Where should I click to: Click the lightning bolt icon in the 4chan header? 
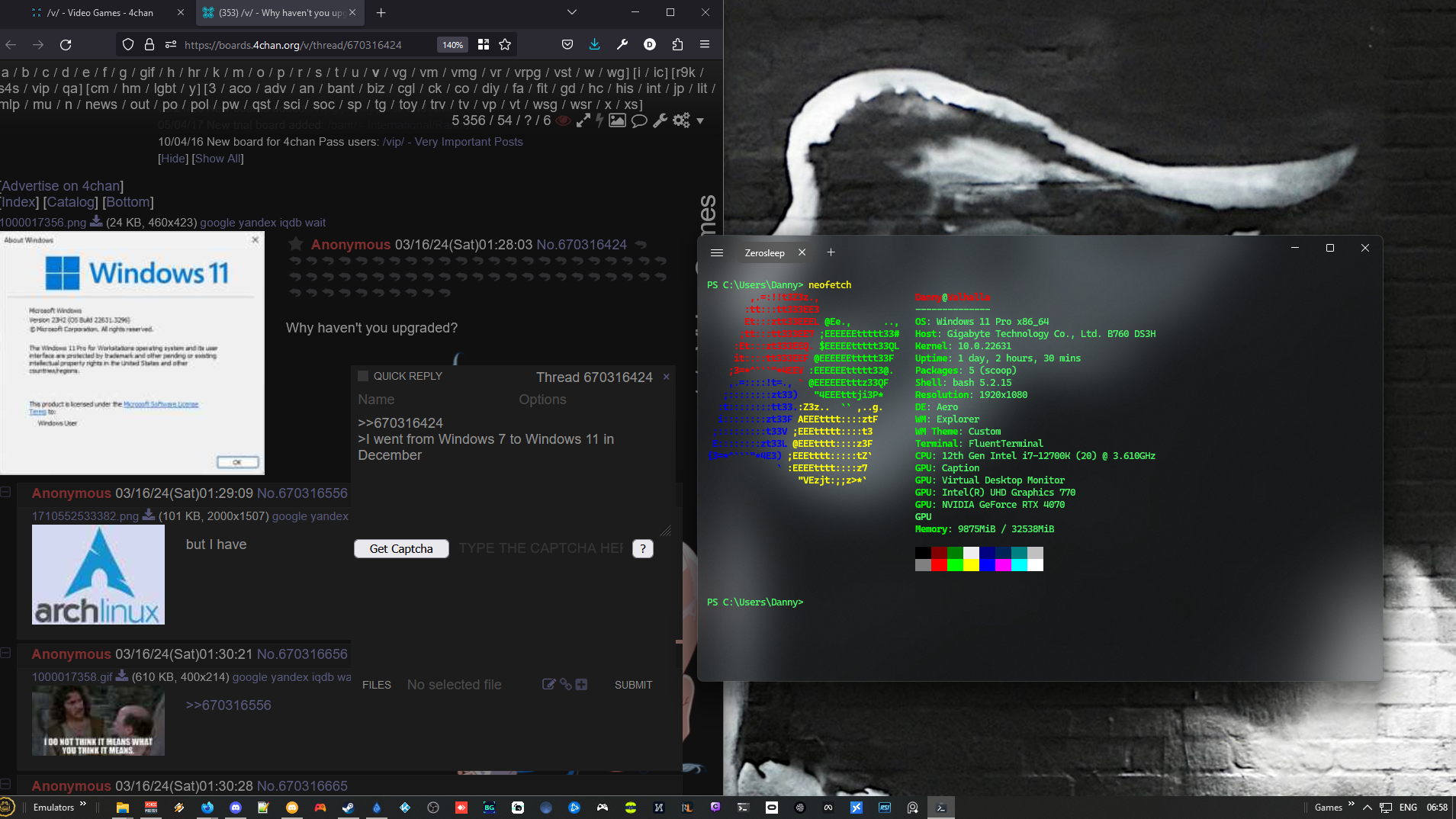click(x=599, y=120)
